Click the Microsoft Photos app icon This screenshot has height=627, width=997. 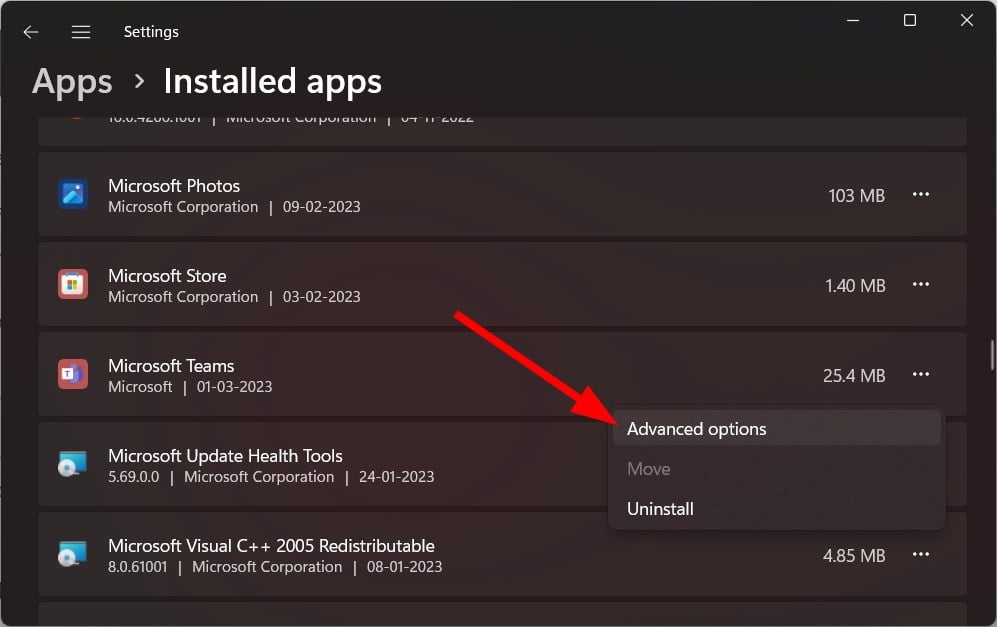[x=73, y=194]
